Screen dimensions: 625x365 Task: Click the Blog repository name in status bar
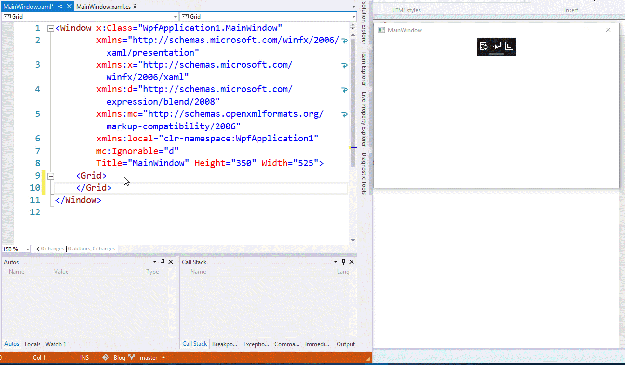tap(119, 357)
